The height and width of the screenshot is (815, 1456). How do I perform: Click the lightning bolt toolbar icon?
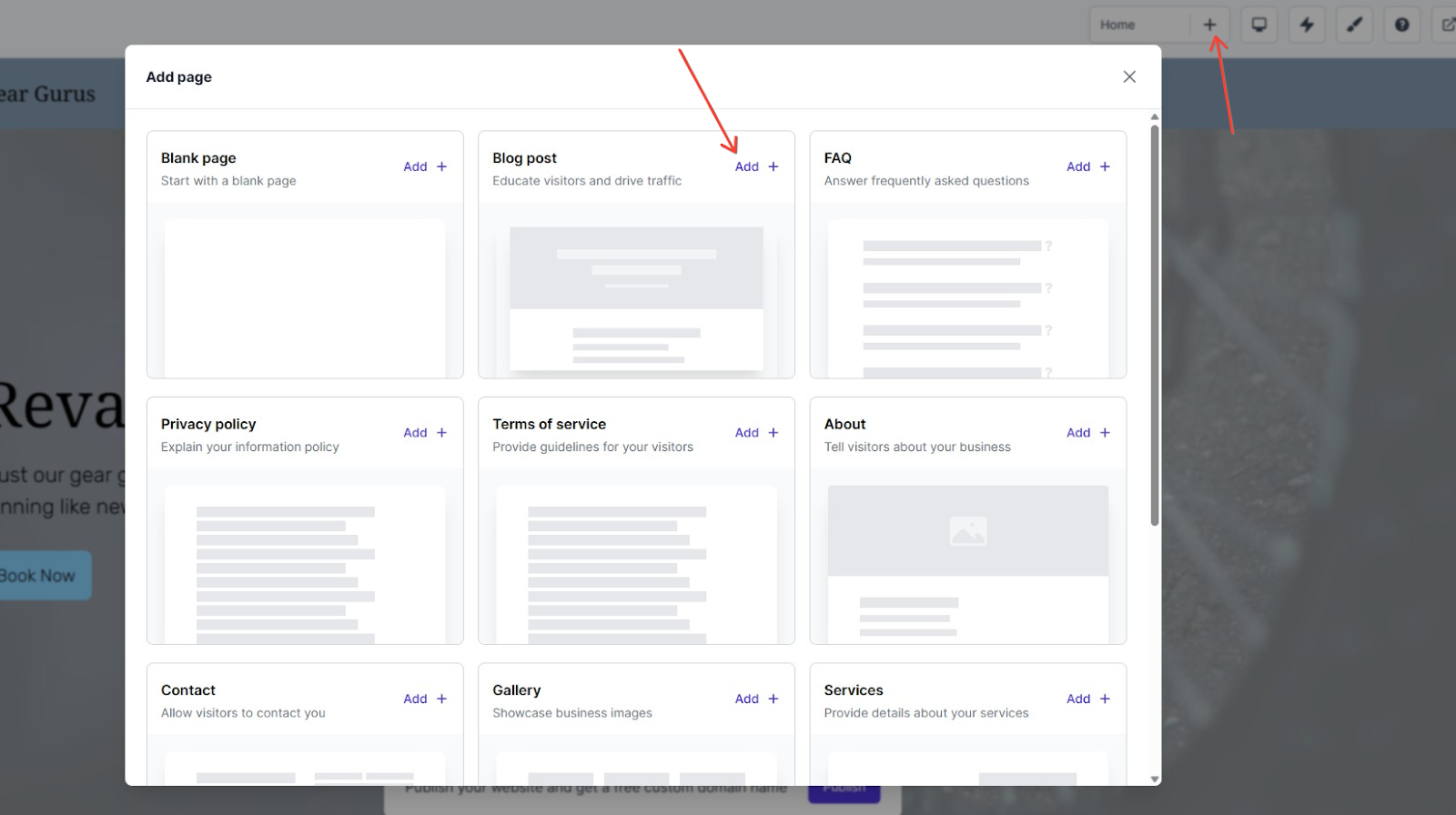point(1307,25)
